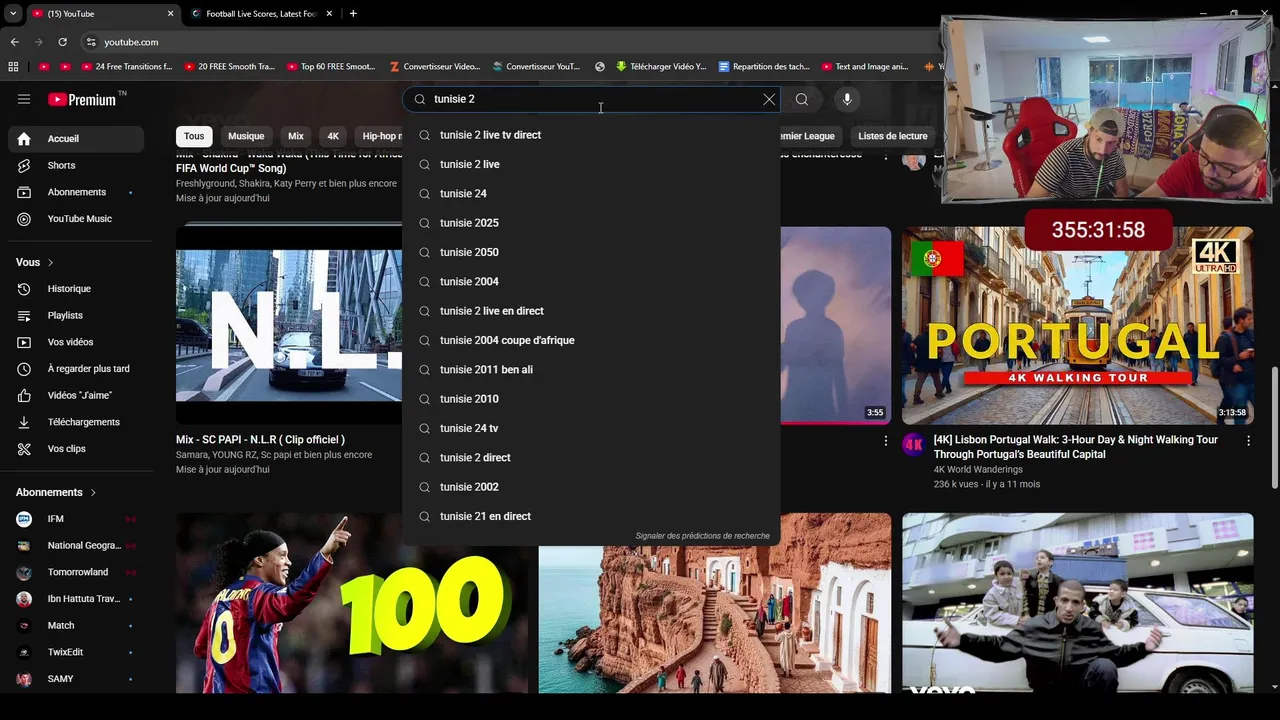
Task: Clear the search box with the X
Action: 769,99
